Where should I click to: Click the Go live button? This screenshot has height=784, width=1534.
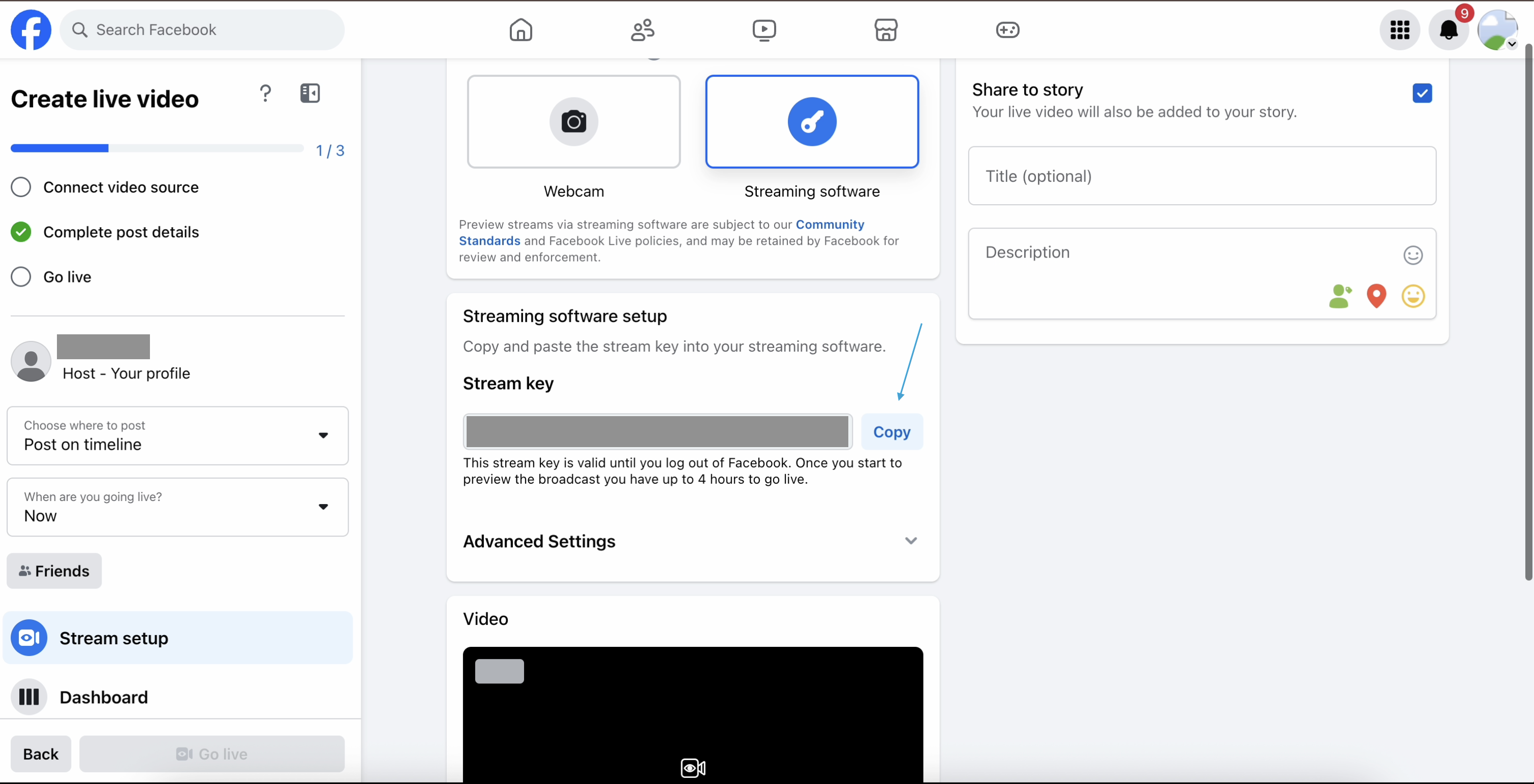pyautogui.click(x=212, y=754)
